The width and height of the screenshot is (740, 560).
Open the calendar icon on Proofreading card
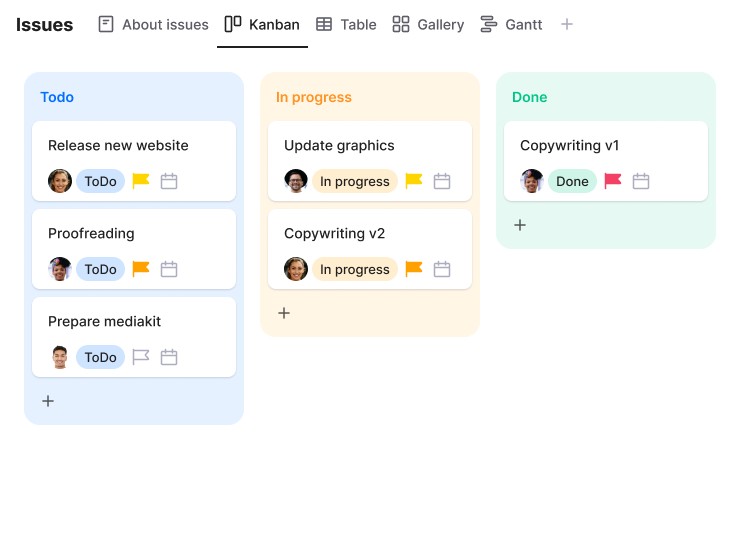[169, 269]
